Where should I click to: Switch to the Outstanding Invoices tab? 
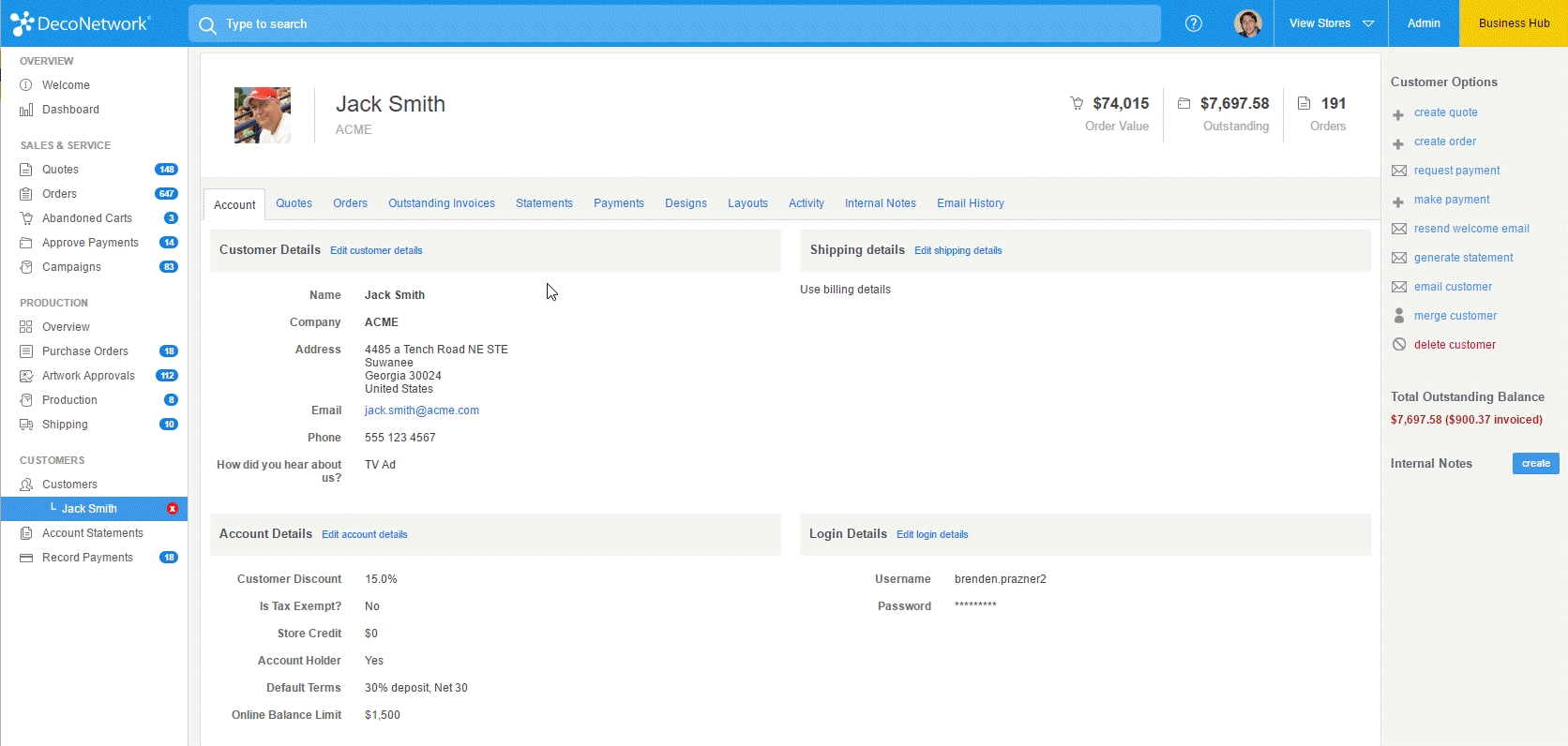[441, 203]
